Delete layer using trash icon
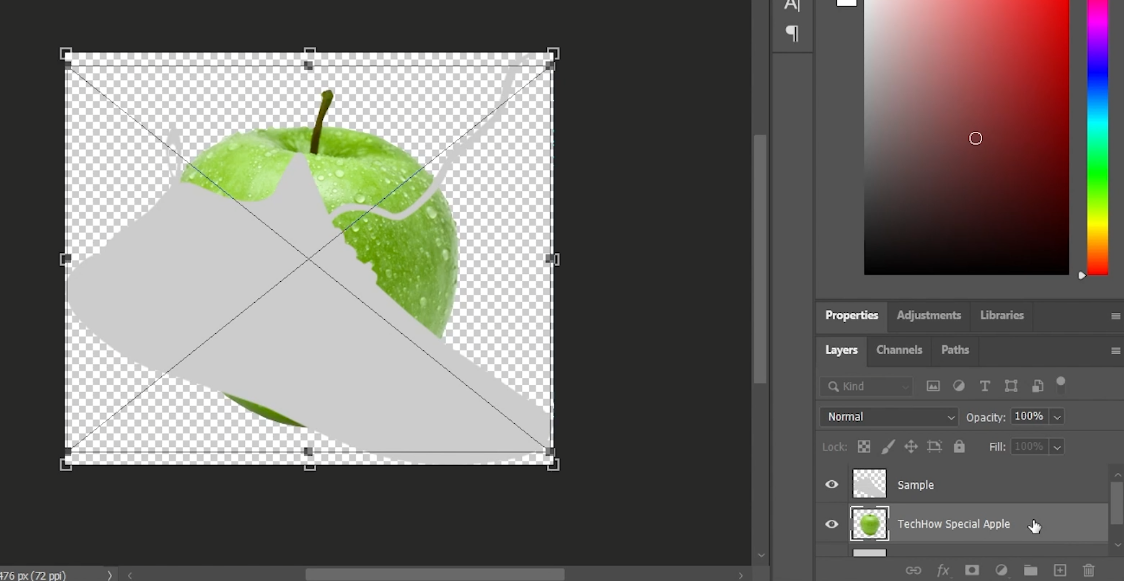Viewport: 1124px width, 581px height. (1089, 570)
